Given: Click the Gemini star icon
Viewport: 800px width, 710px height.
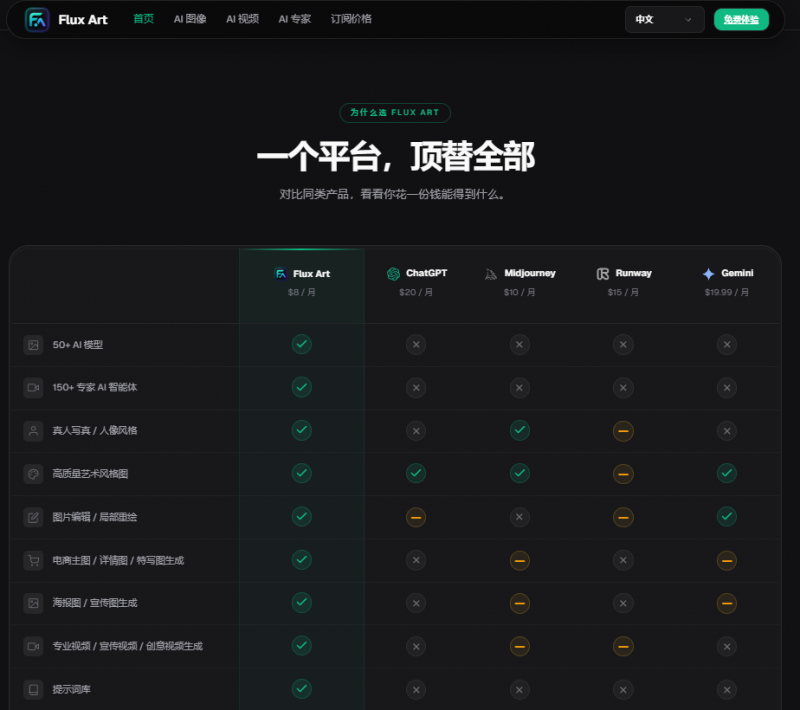Looking at the screenshot, I should [708, 274].
